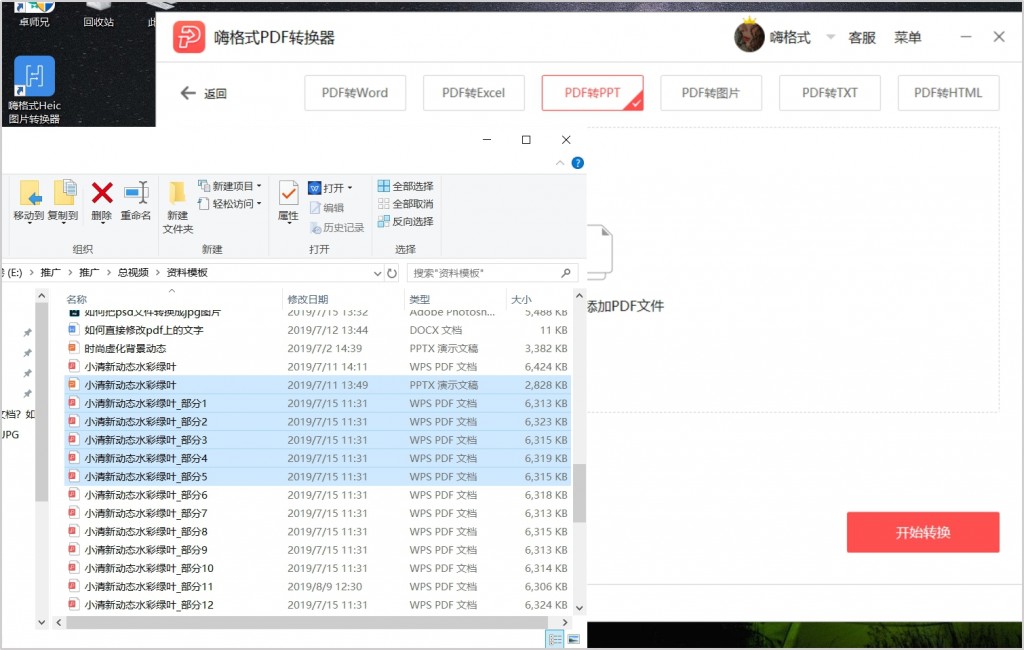
Task: Click the 嗨格式PDF转换器 logo icon
Action: 189,37
